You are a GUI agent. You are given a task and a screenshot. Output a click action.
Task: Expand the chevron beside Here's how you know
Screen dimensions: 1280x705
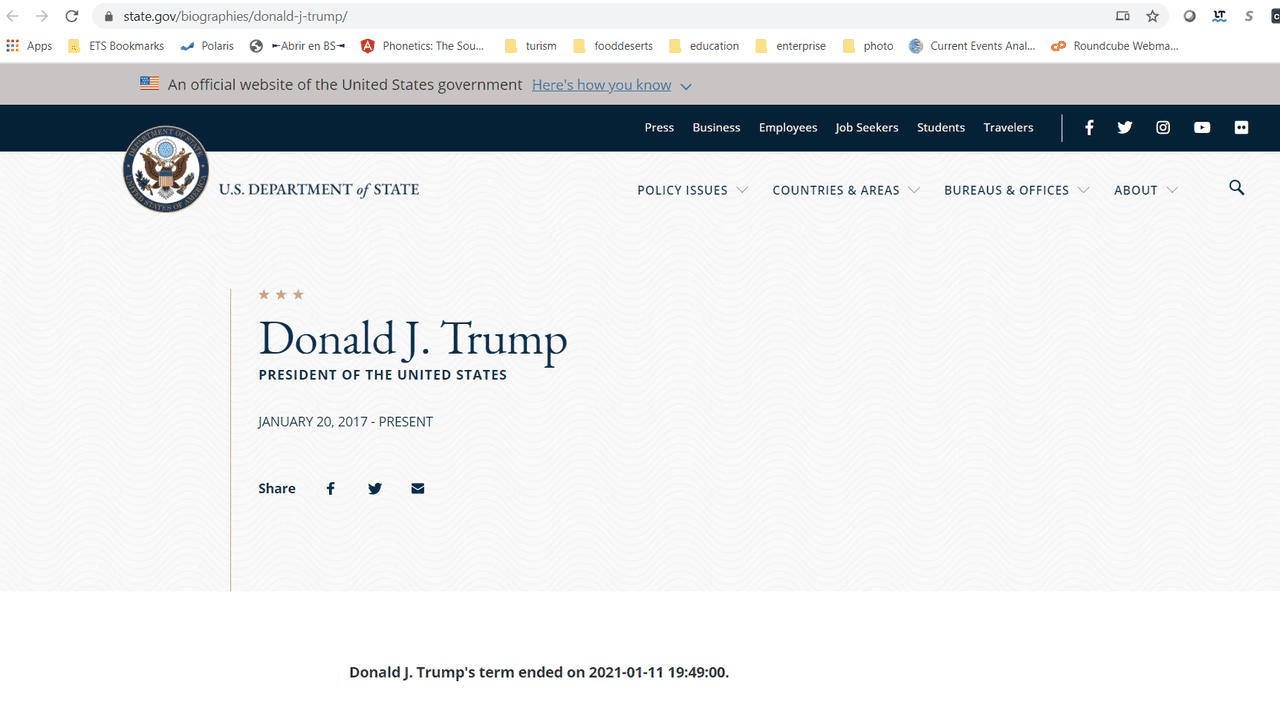[686, 86]
